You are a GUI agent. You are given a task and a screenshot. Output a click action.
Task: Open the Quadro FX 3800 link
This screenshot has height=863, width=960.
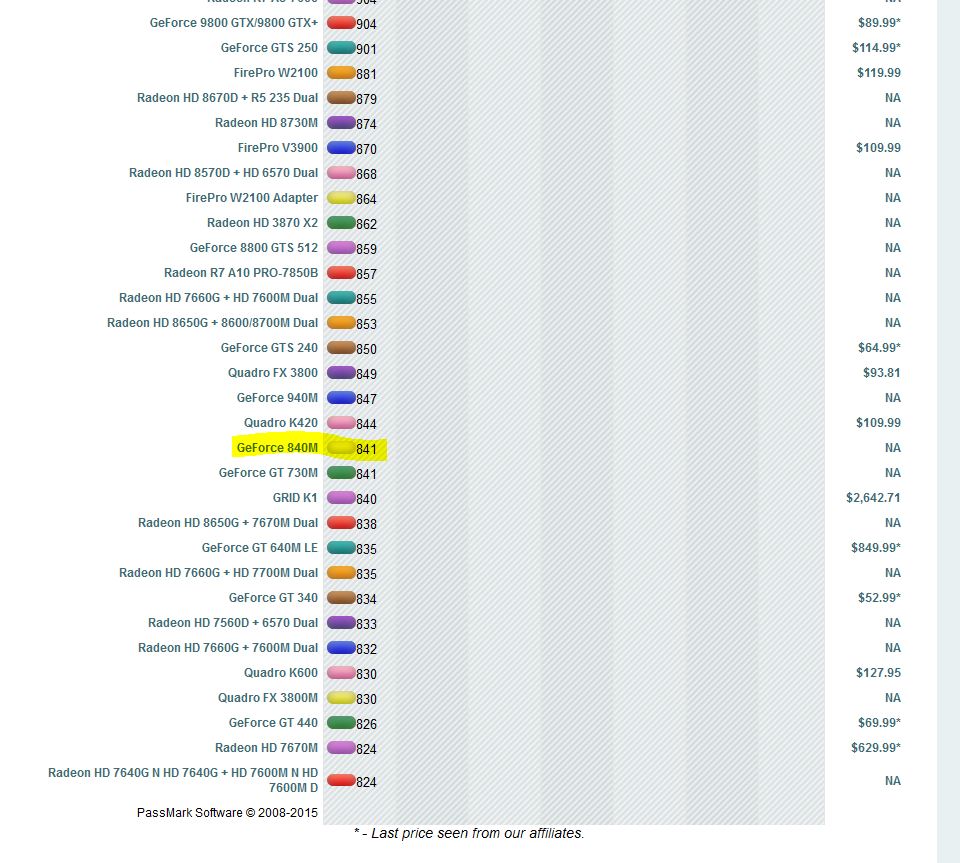click(x=273, y=373)
